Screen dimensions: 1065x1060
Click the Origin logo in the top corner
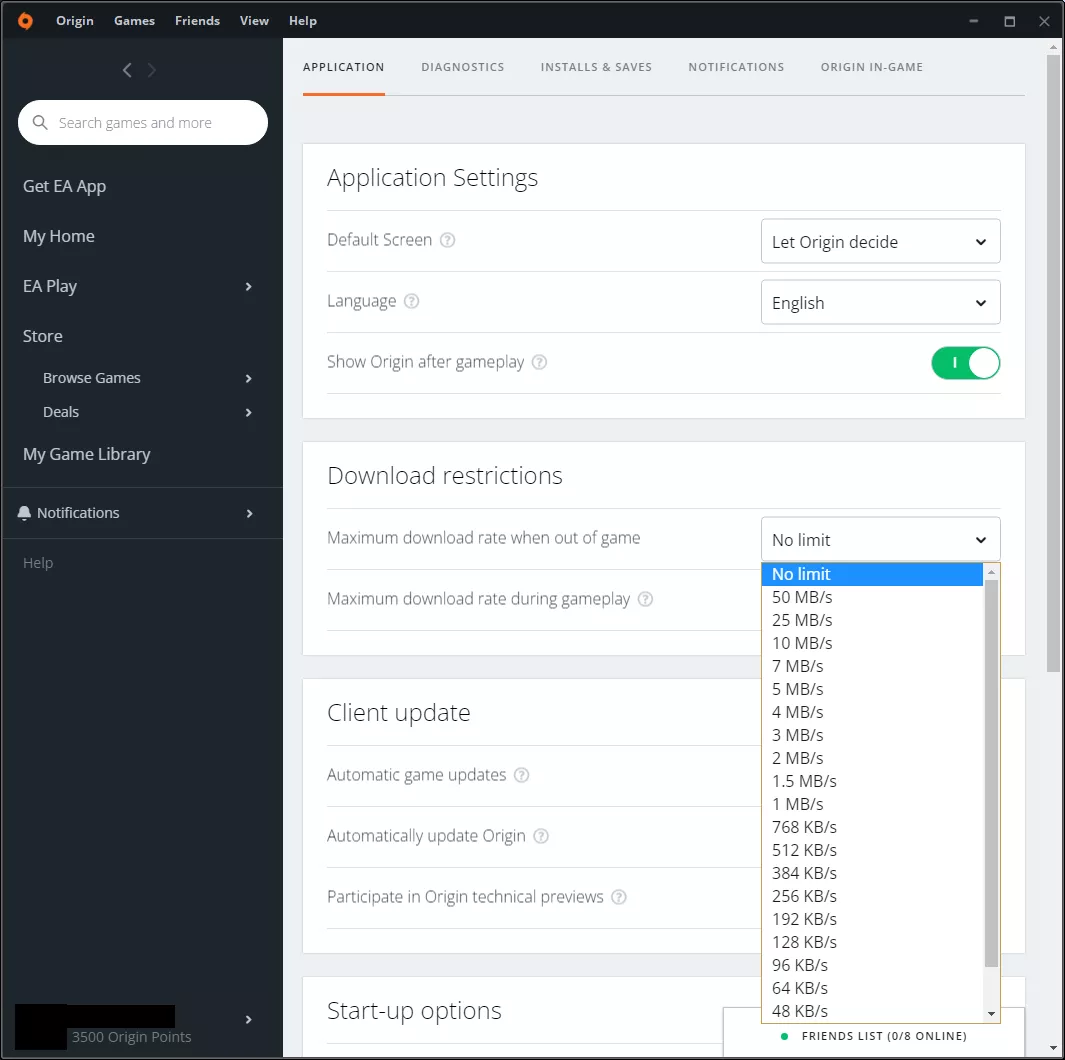(x=25, y=20)
